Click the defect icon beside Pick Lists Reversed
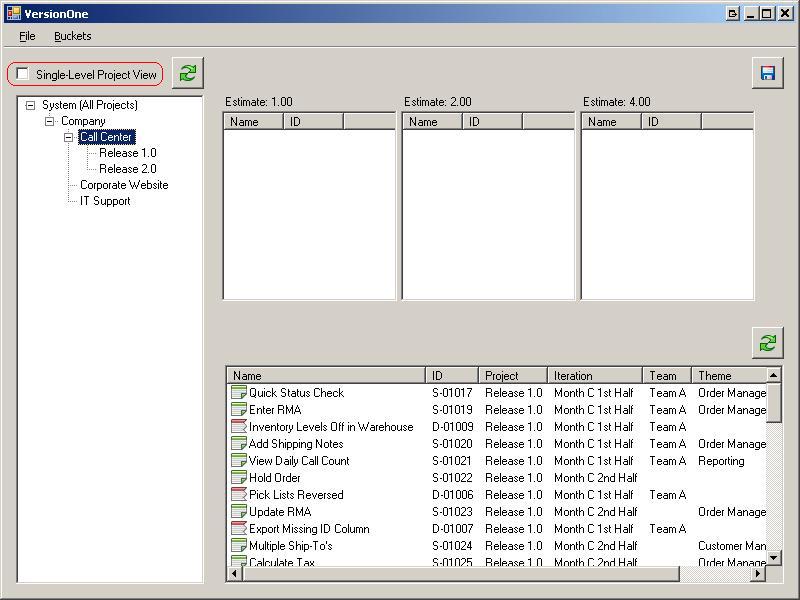Viewport: 800px width, 600px height. 239,494
